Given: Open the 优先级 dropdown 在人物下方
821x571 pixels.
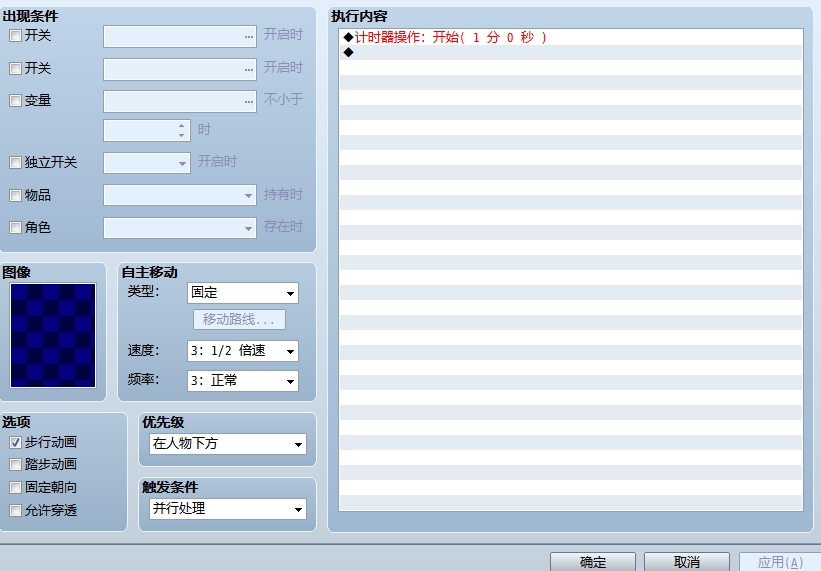Looking at the screenshot, I should pos(228,444).
